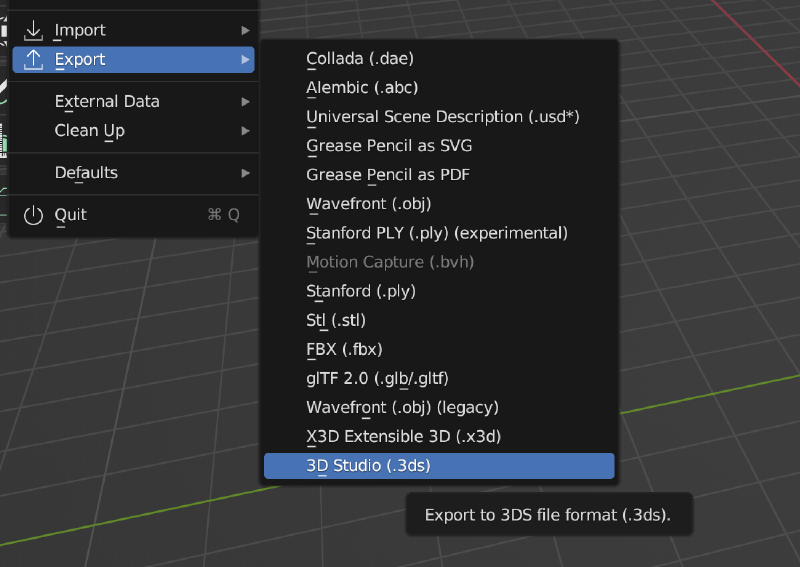Screen dimensions: 800x567
Task: Export as Stl (.stl)
Action: [439, 321]
